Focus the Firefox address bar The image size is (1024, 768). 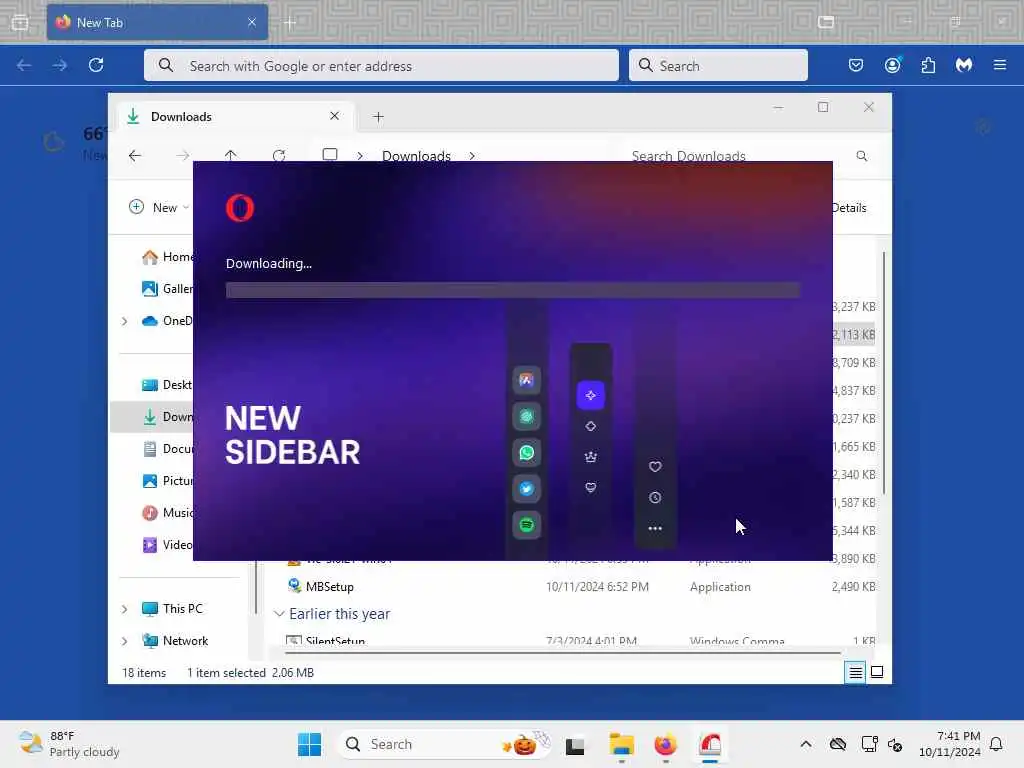pyautogui.click(x=381, y=65)
